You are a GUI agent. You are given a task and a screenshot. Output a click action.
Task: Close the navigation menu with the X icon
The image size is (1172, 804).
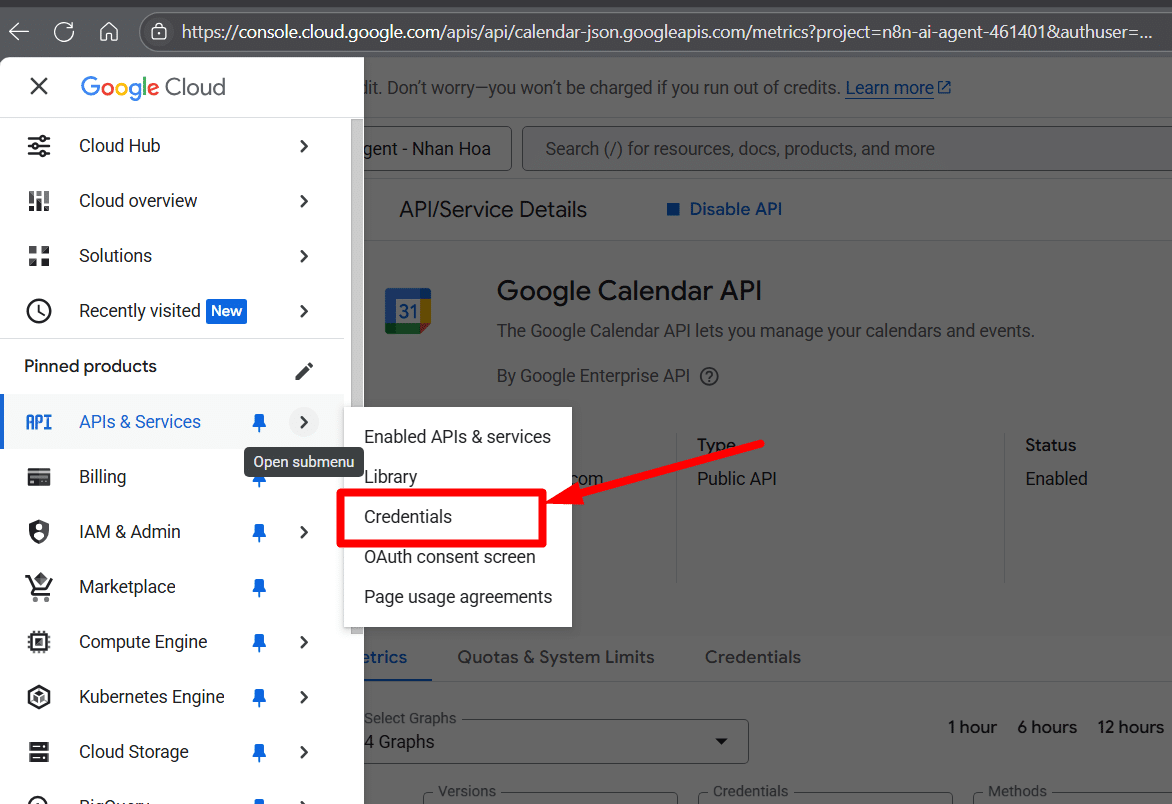[x=39, y=87]
